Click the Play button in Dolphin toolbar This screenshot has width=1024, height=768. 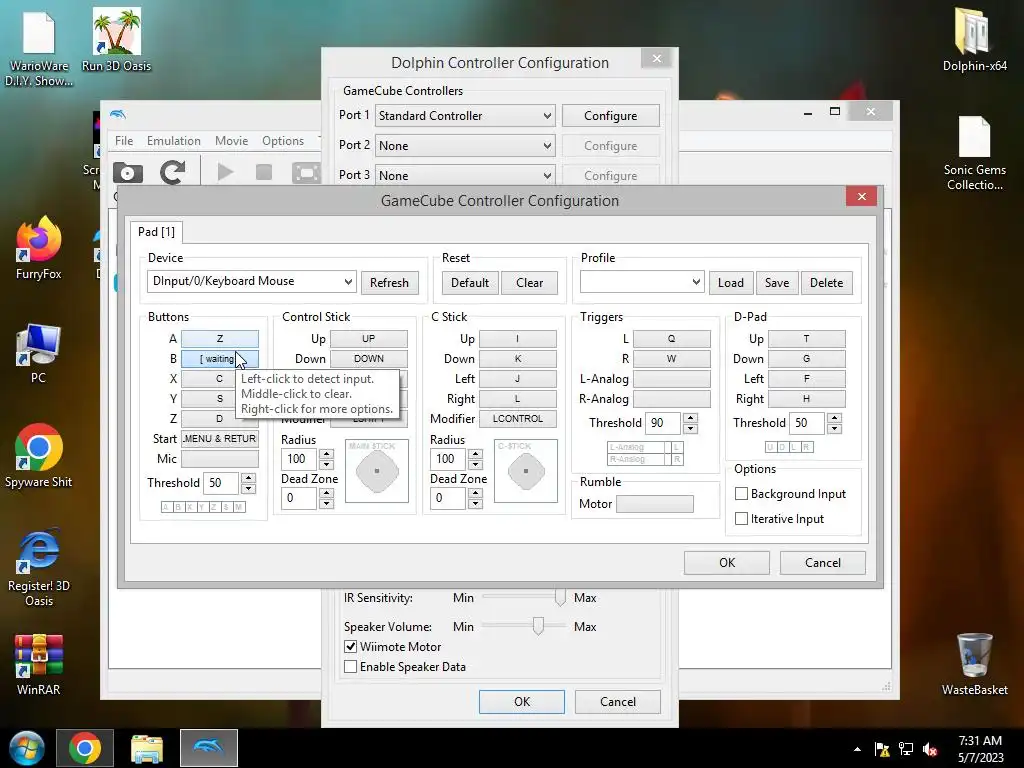(x=225, y=172)
